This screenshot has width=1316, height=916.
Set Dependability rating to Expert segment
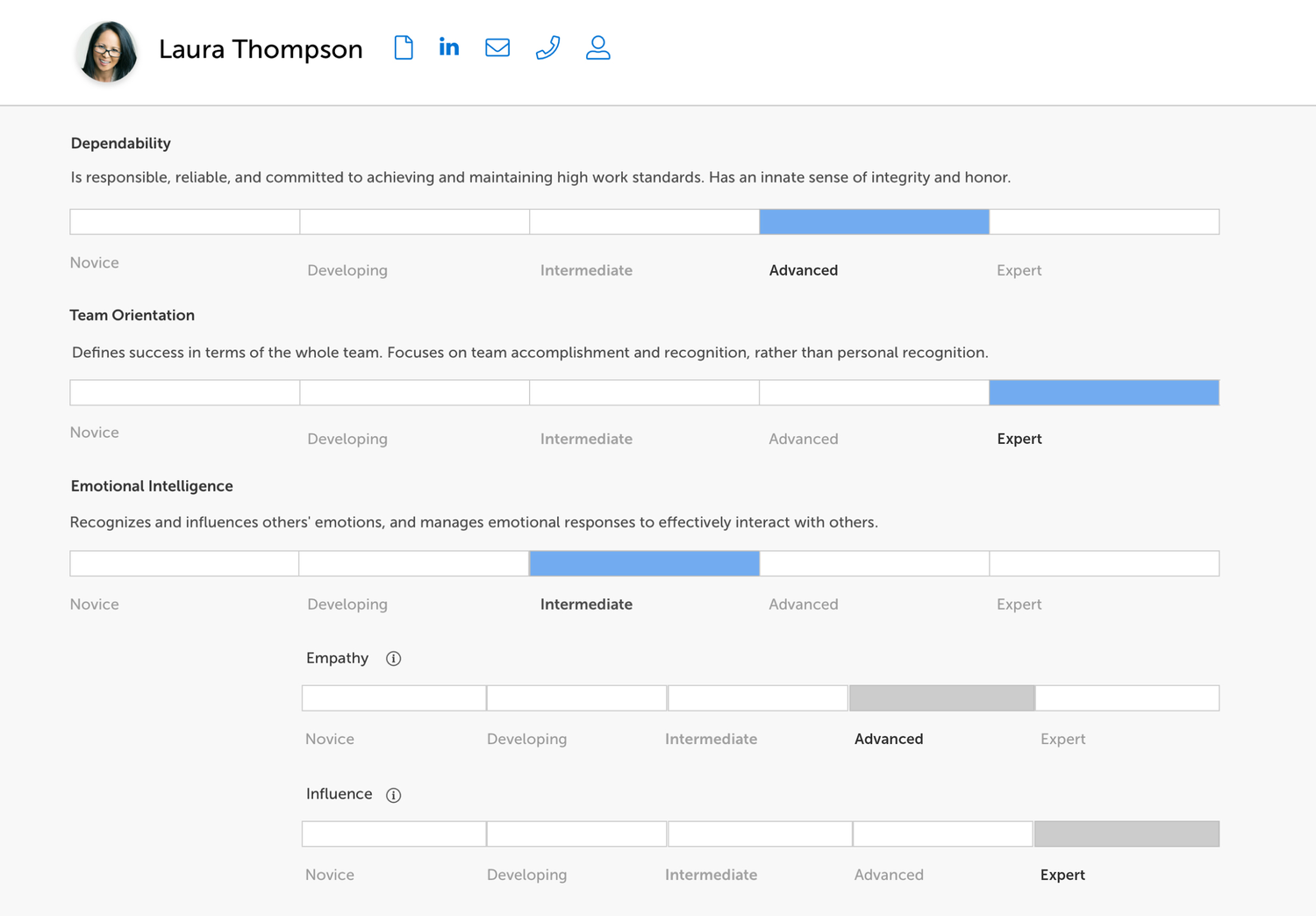pos(1104,222)
